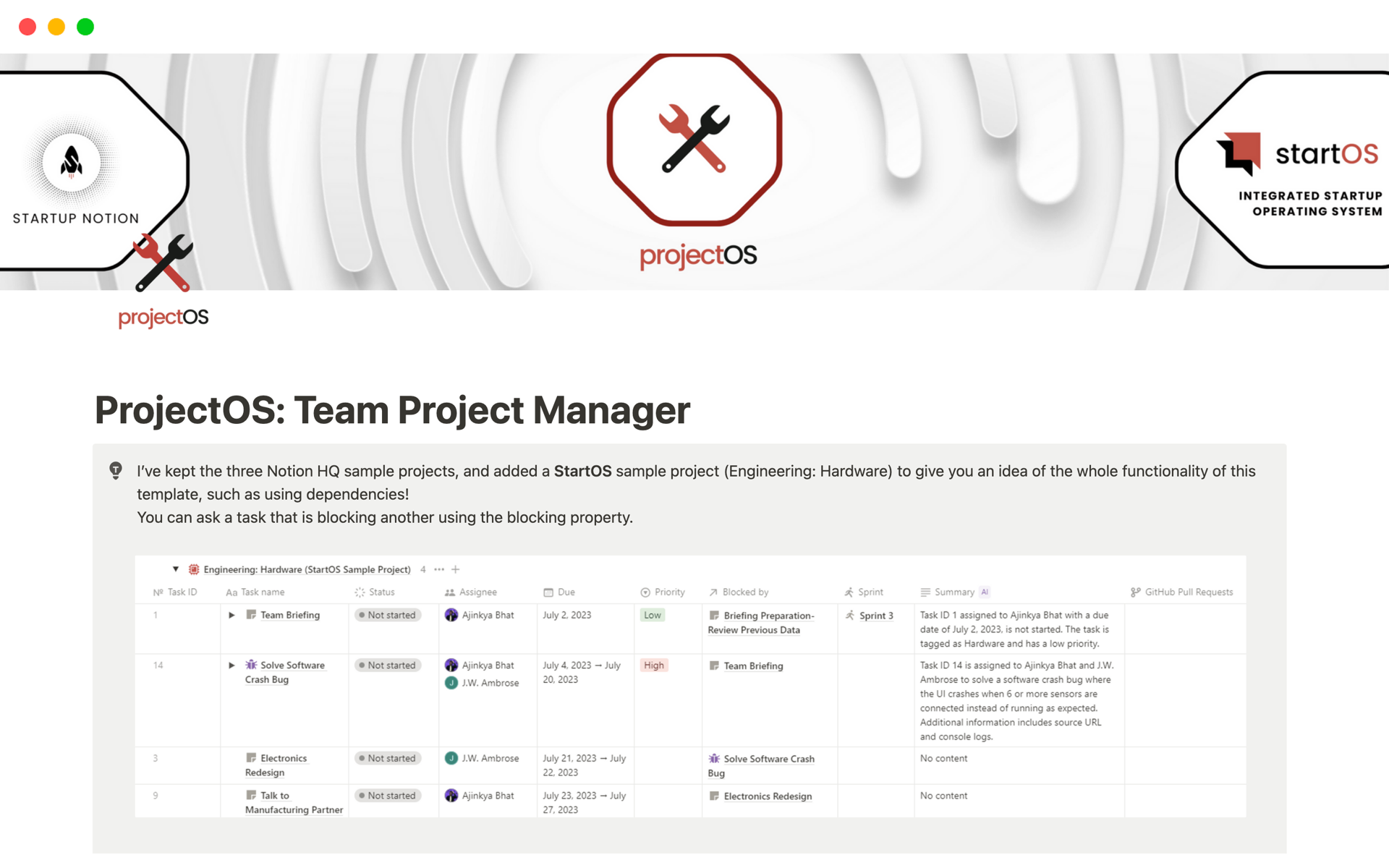Screen dimensions: 1389x868
Task: Click the add new task button plus icon
Action: tap(462, 568)
